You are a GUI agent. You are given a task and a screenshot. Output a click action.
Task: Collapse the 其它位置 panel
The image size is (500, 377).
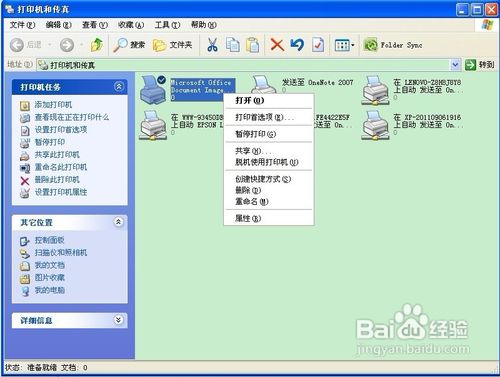click(x=118, y=222)
